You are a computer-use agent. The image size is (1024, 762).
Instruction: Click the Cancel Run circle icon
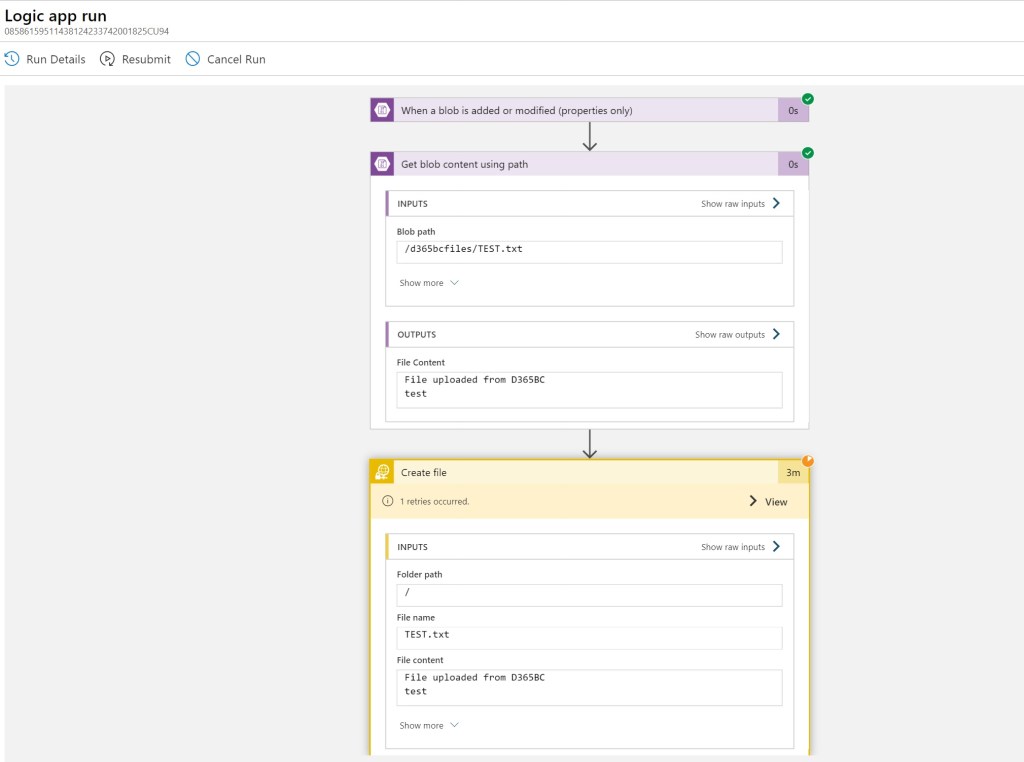click(193, 59)
